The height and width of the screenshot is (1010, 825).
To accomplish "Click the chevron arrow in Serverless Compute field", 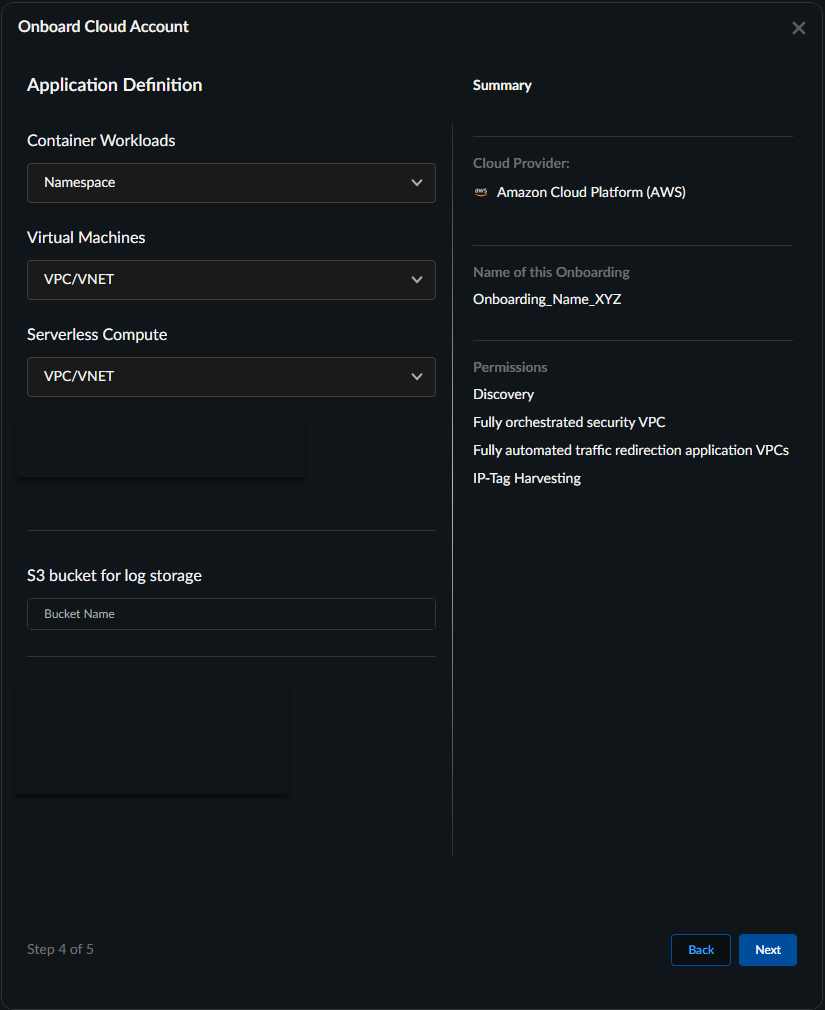I will (417, 377).
